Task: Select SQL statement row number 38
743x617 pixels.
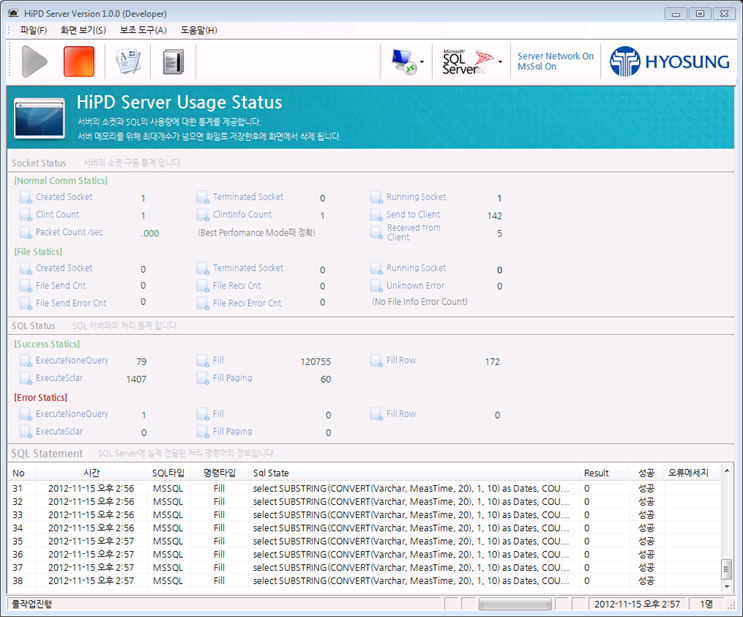Action: (x=364, y=581)
